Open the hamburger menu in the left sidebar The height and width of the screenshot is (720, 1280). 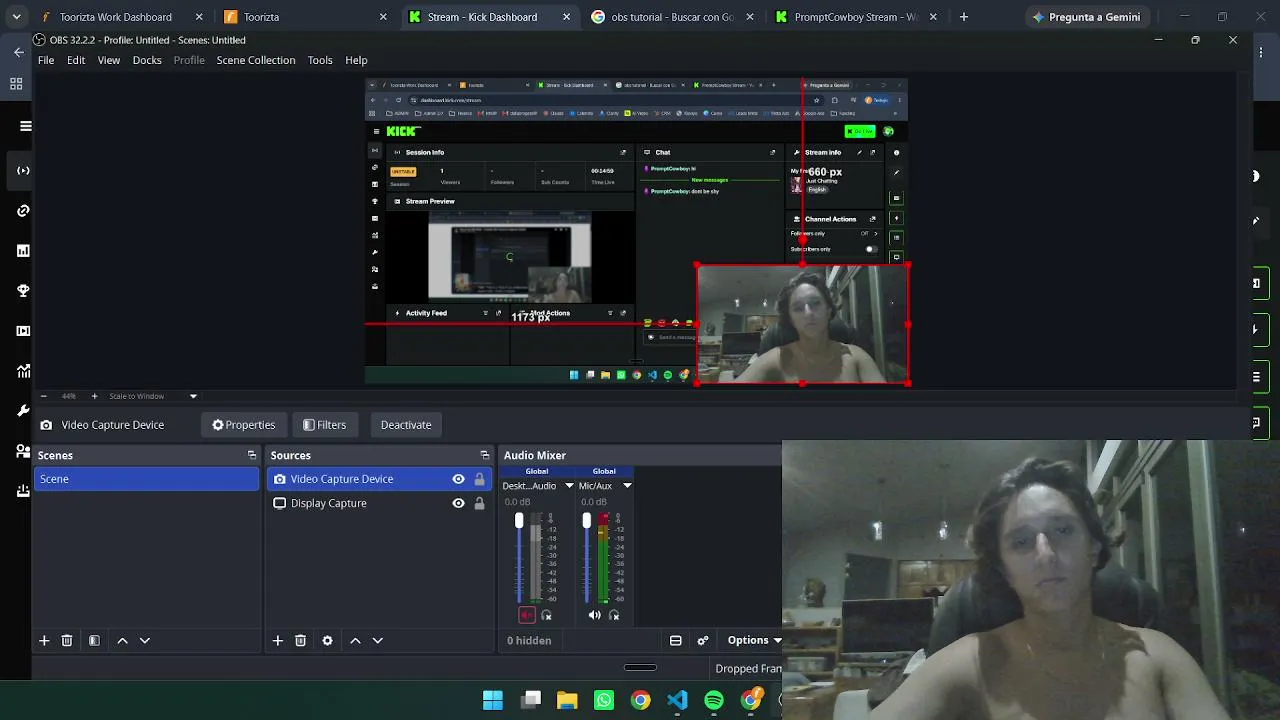(x=26, y=126)
